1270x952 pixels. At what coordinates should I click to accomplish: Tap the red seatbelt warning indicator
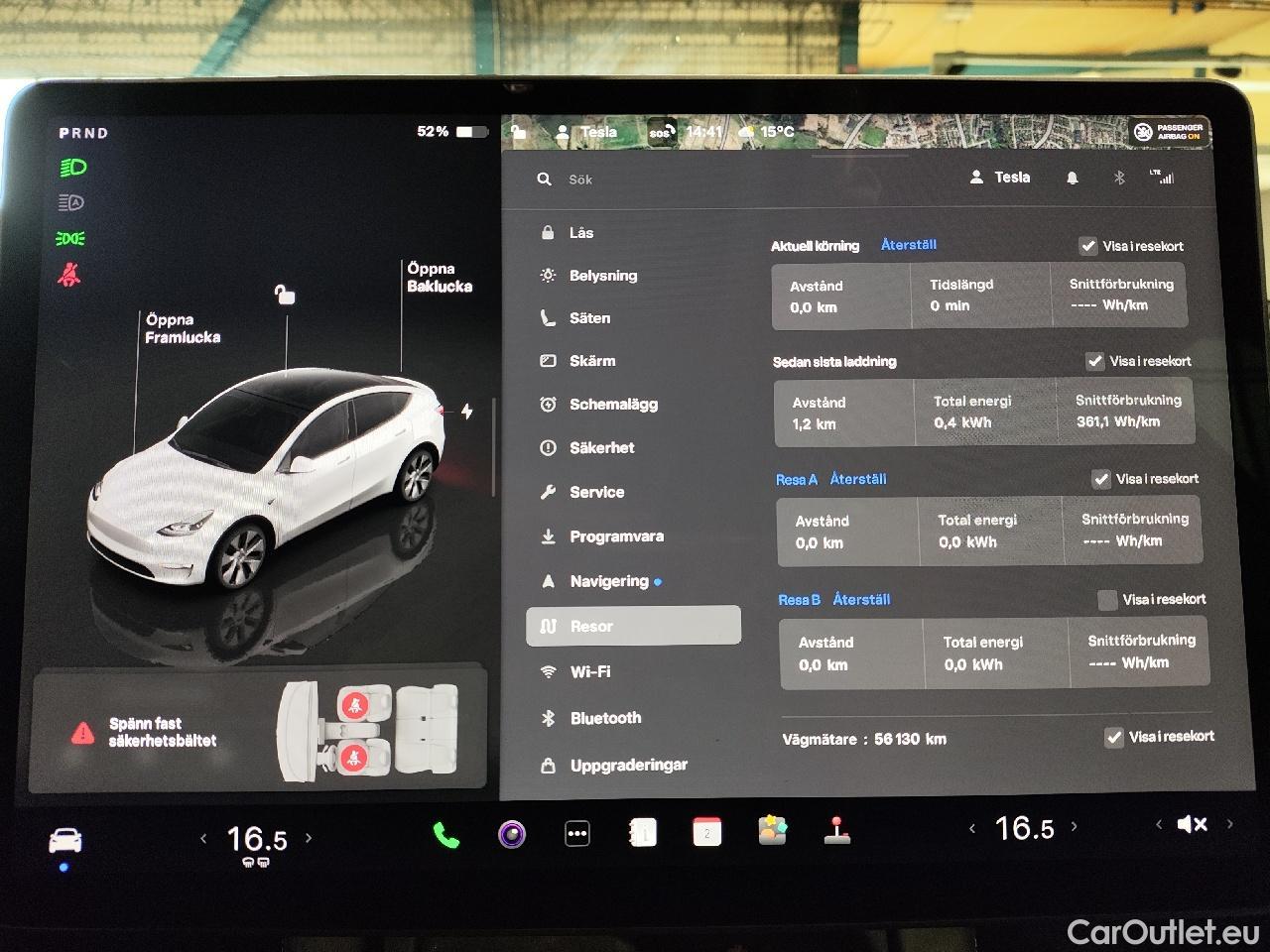pos(68,275)
